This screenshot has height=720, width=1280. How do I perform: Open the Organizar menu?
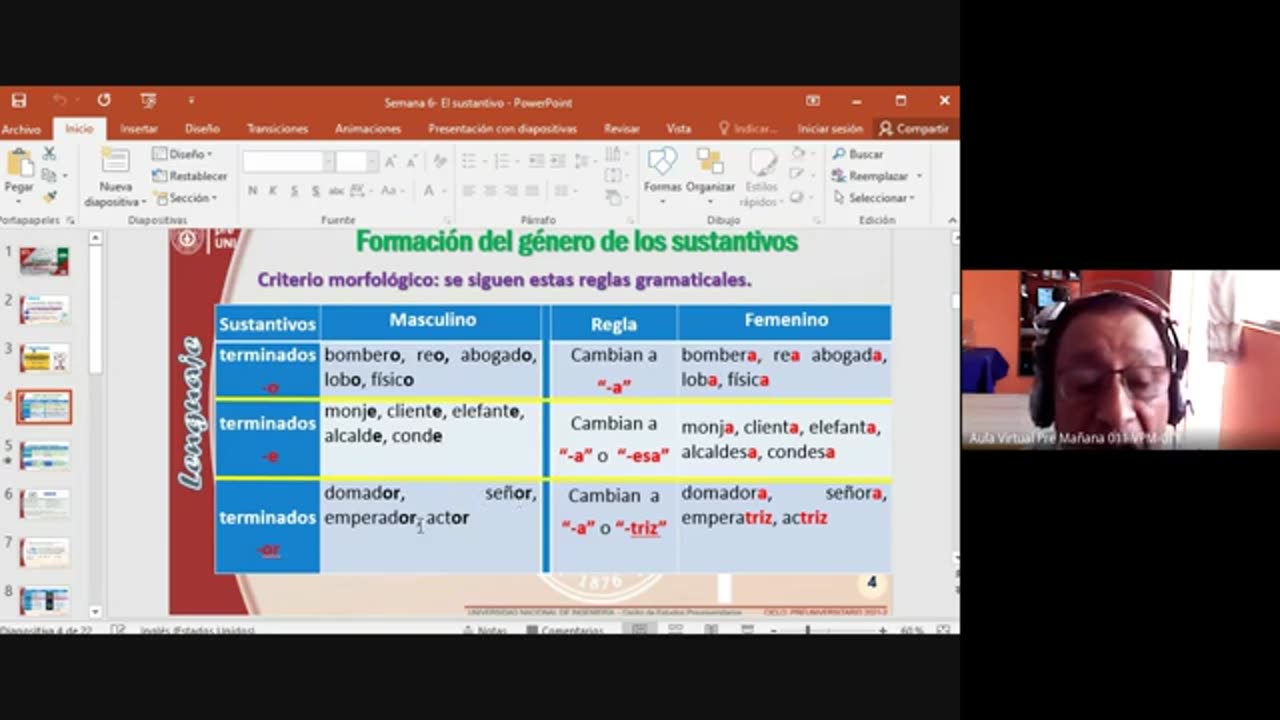pyautogui.click(x=710, y=172)
